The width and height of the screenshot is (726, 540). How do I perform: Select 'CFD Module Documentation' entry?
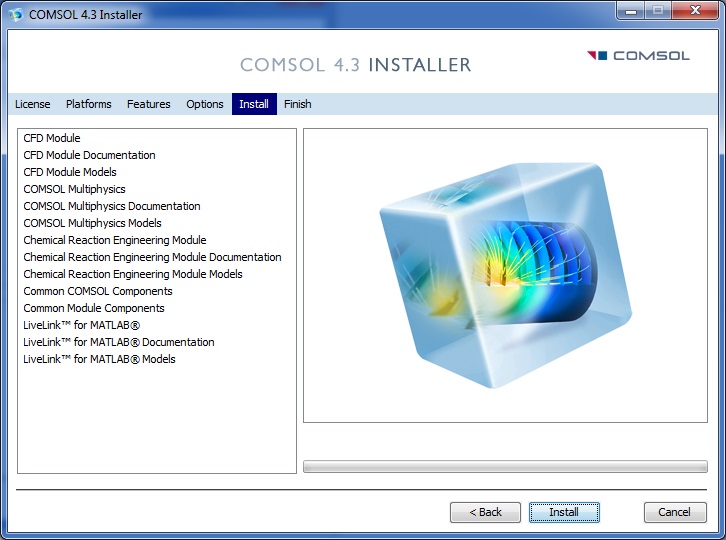(89, 155)
